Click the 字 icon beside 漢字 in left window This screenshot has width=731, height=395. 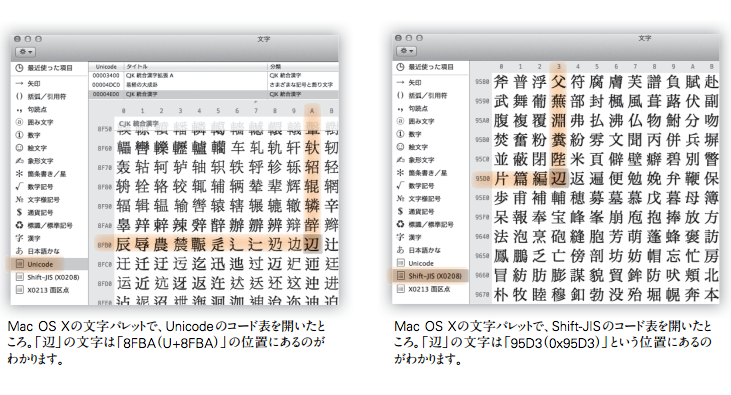[19, 238]
